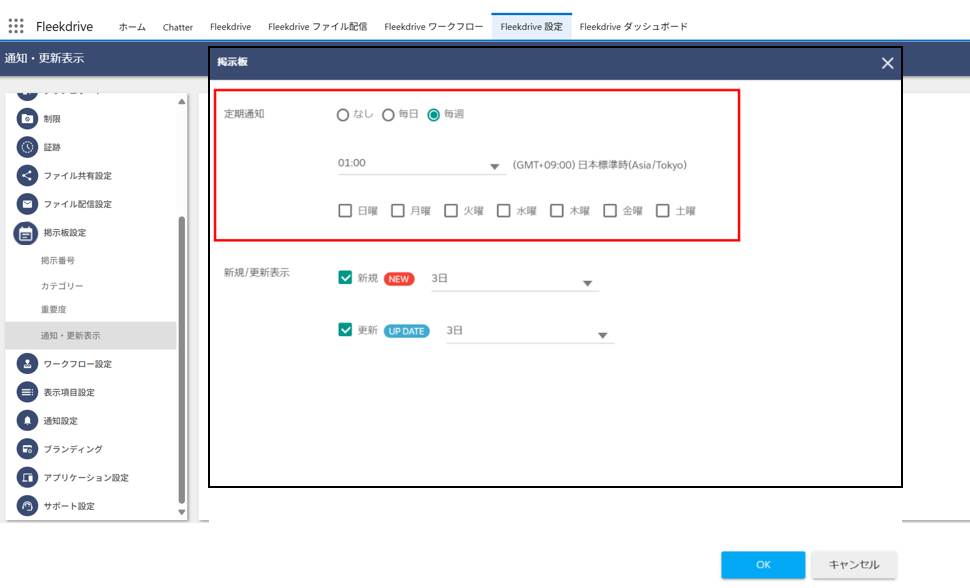
Task: Select the なし radio button
Action: [343, 115]
